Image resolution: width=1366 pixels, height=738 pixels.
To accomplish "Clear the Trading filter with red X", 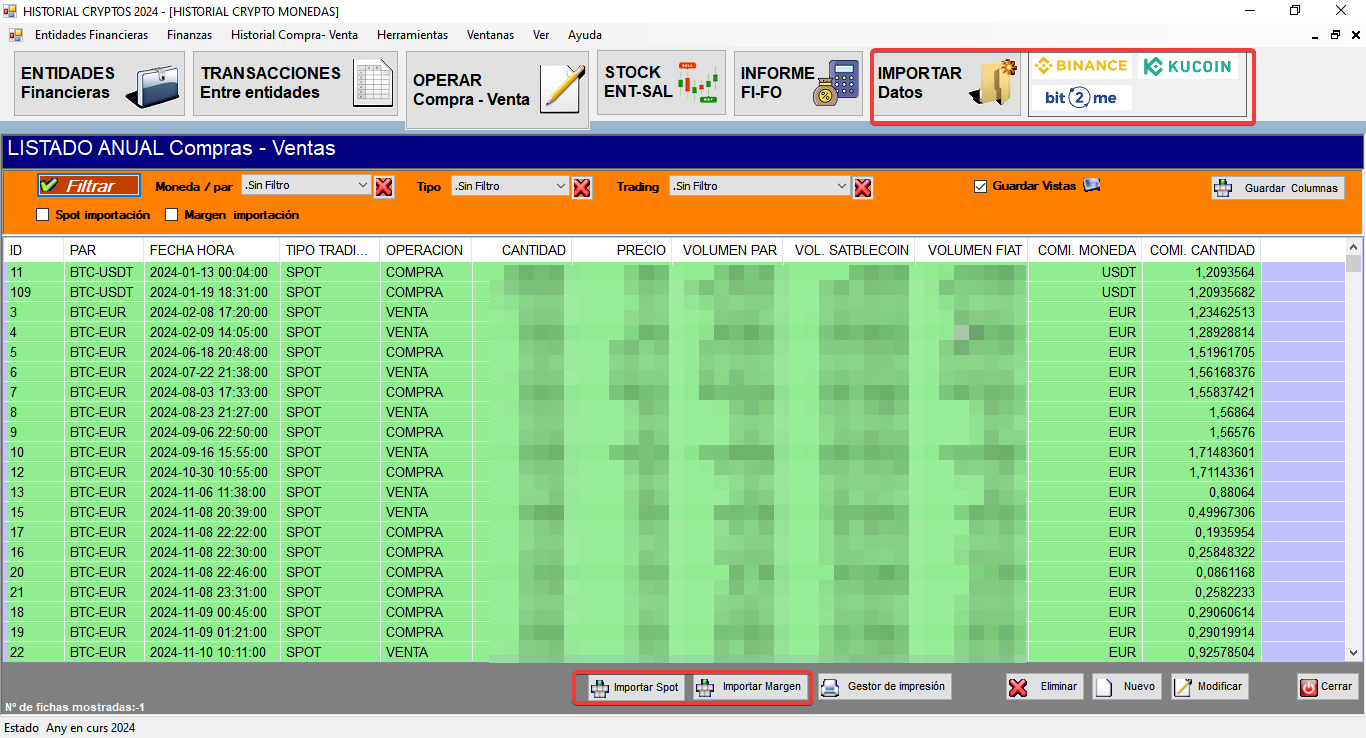I will coord(863,187).
